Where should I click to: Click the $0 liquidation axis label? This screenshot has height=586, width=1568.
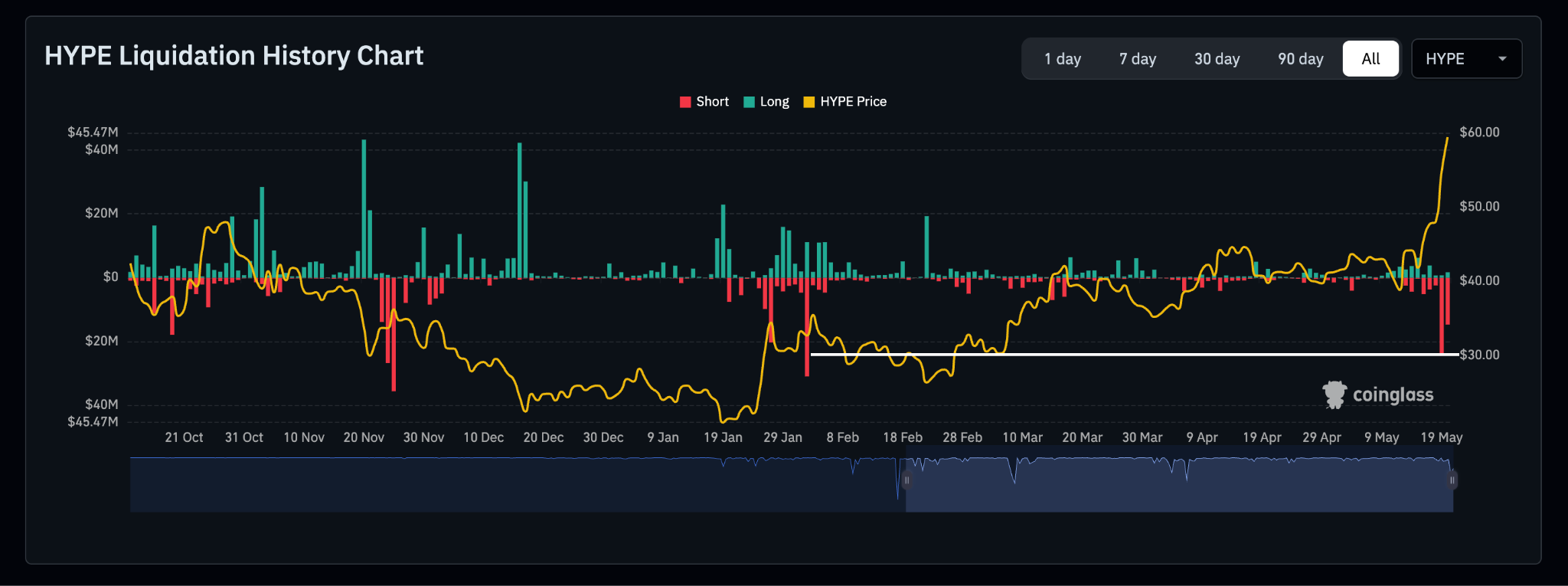(111, 277)
